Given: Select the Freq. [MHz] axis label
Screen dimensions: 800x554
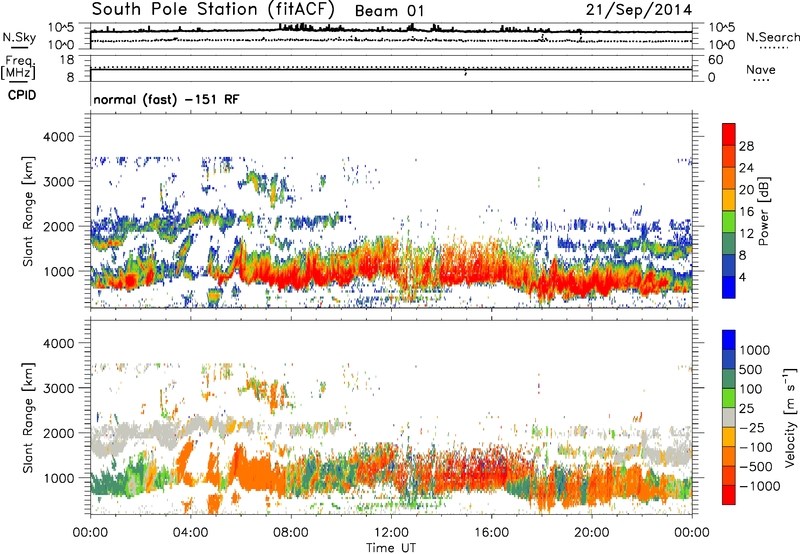Looking at the screenshot, I should coord(19,68).
